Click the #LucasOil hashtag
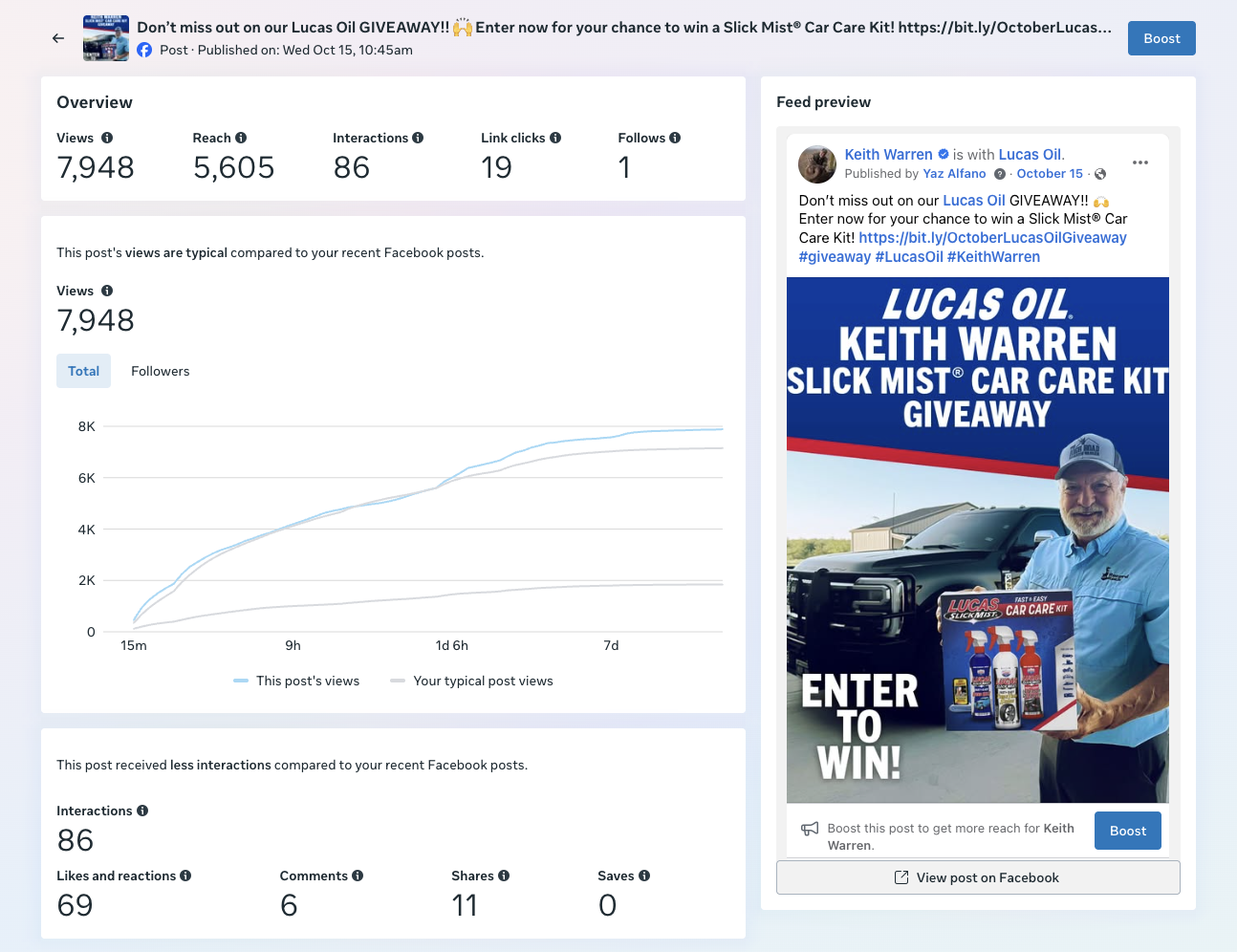This screenshot has height=952, width=1237. 909,257
